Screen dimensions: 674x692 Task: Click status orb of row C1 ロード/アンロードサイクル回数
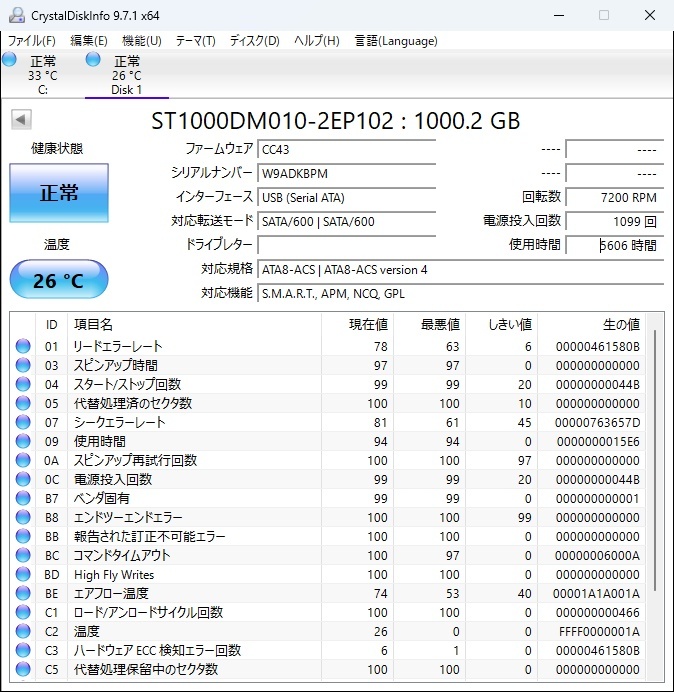click(23, 612)
